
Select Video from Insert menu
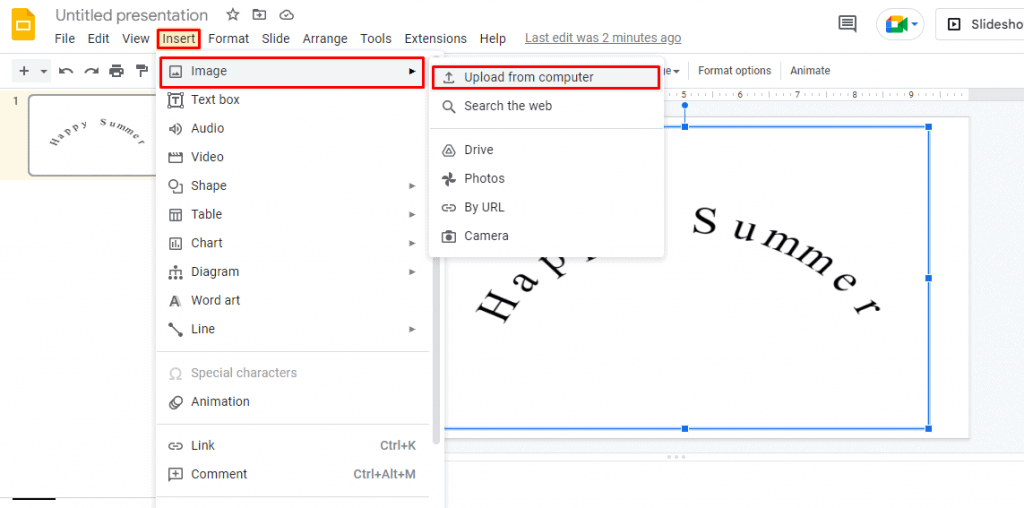pos(293,157)
